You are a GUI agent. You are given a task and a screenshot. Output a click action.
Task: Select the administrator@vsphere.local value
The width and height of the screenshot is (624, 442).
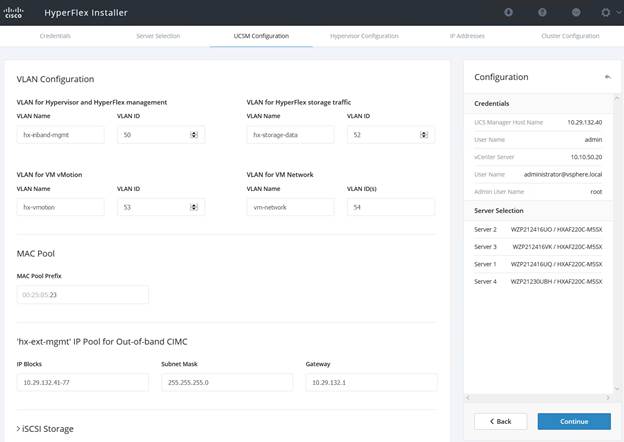click(563, 174)
